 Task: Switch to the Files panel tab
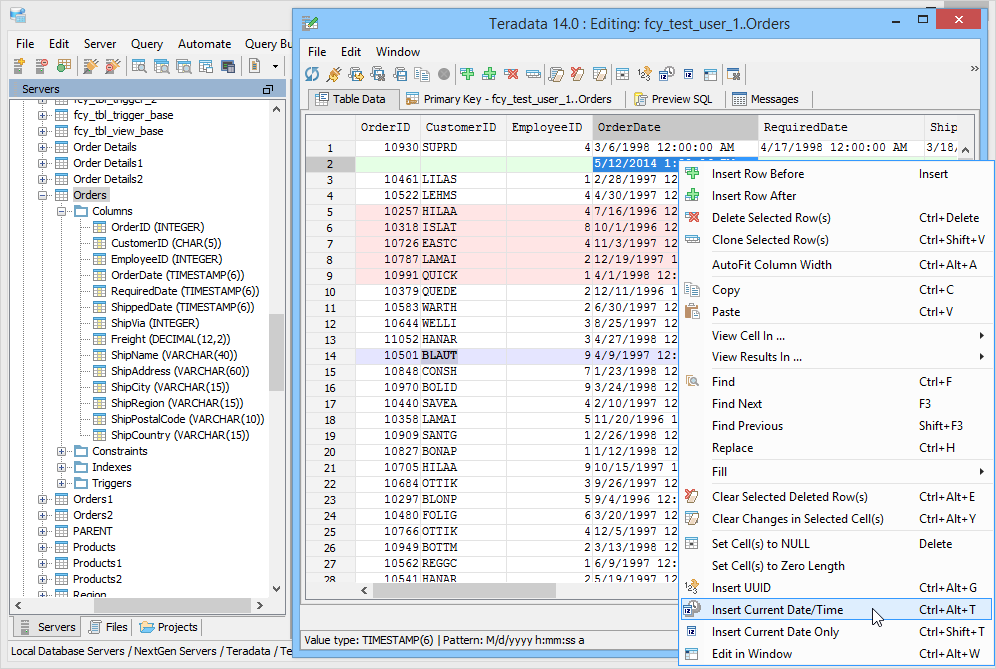[108, 627]
